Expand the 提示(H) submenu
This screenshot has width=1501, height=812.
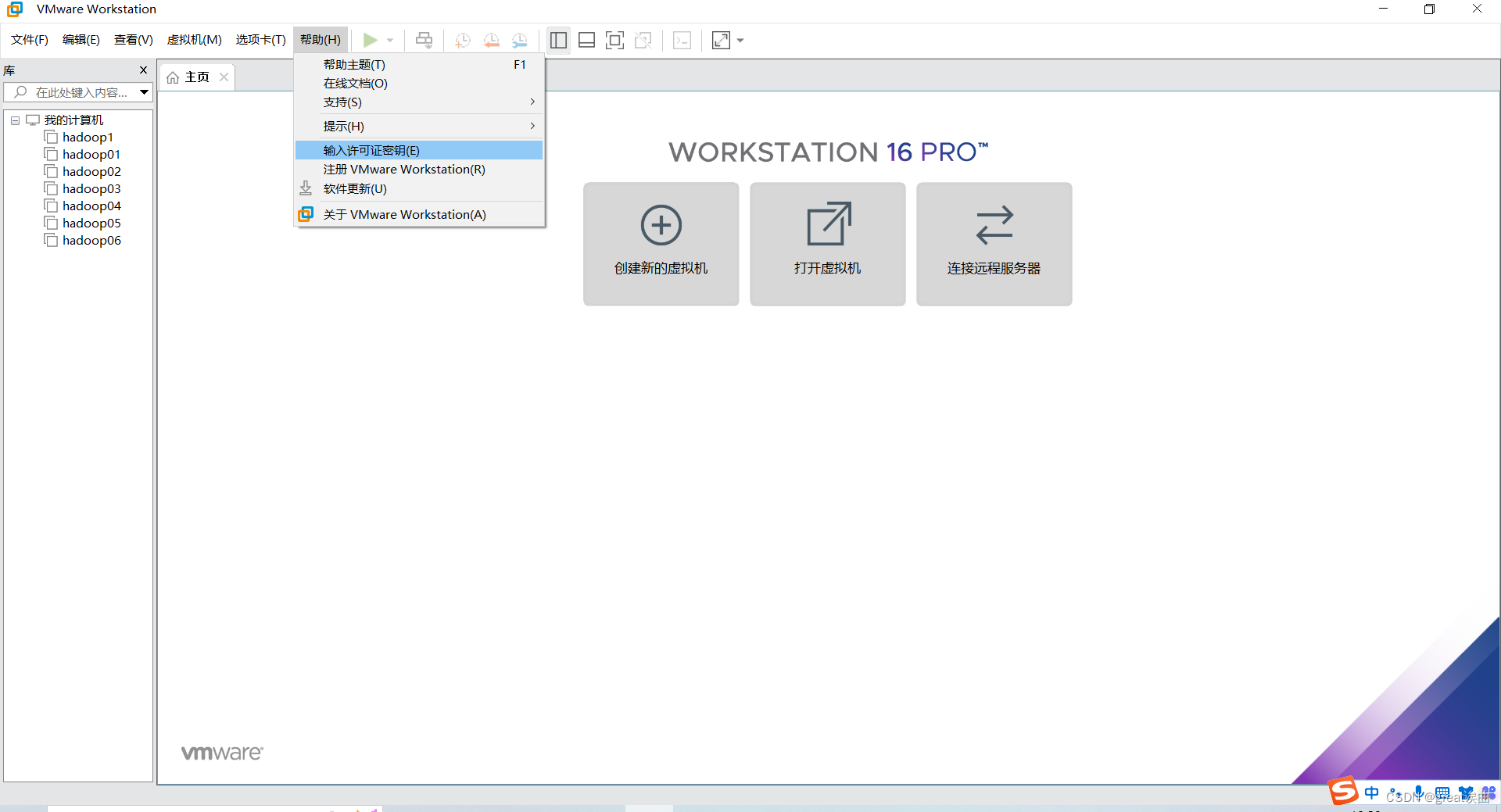(419, 127)
